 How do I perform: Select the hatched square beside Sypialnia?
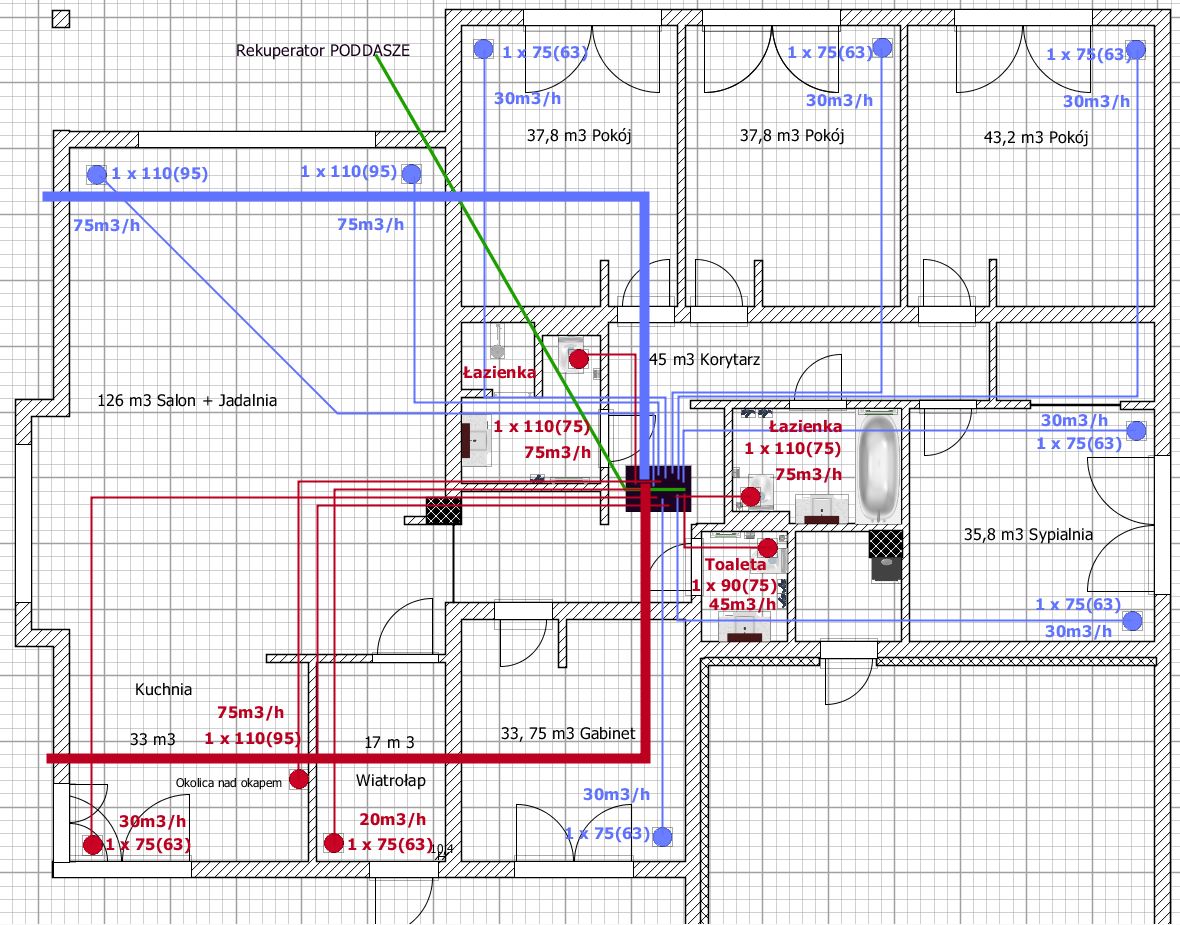click(x=885, y=545)
